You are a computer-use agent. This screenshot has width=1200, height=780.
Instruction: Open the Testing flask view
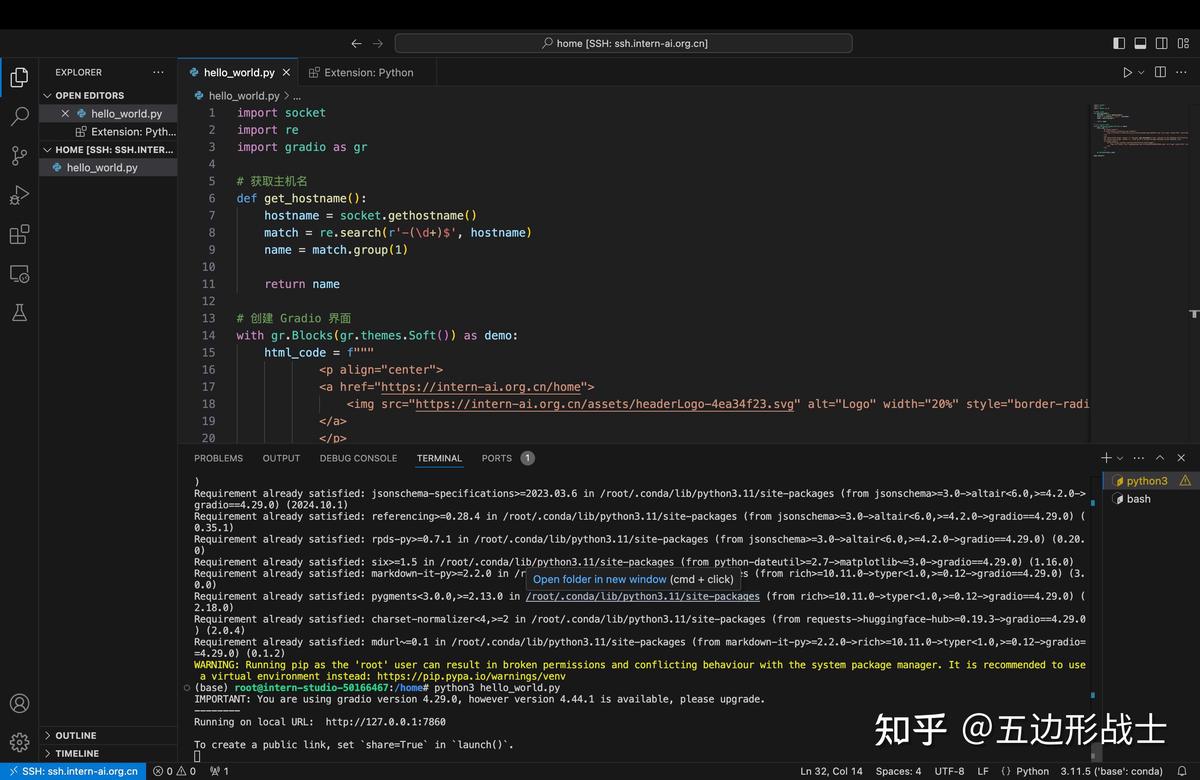[19, 313]
